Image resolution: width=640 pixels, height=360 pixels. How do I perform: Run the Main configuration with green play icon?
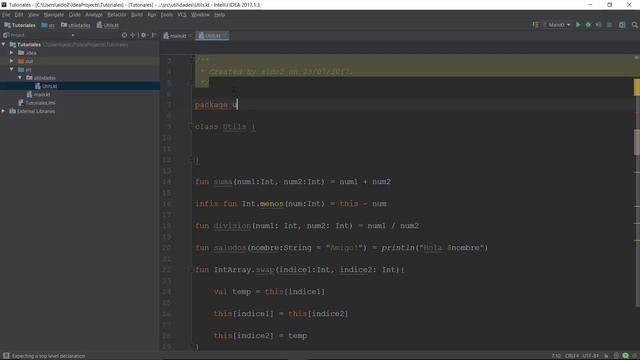point(578,25)
